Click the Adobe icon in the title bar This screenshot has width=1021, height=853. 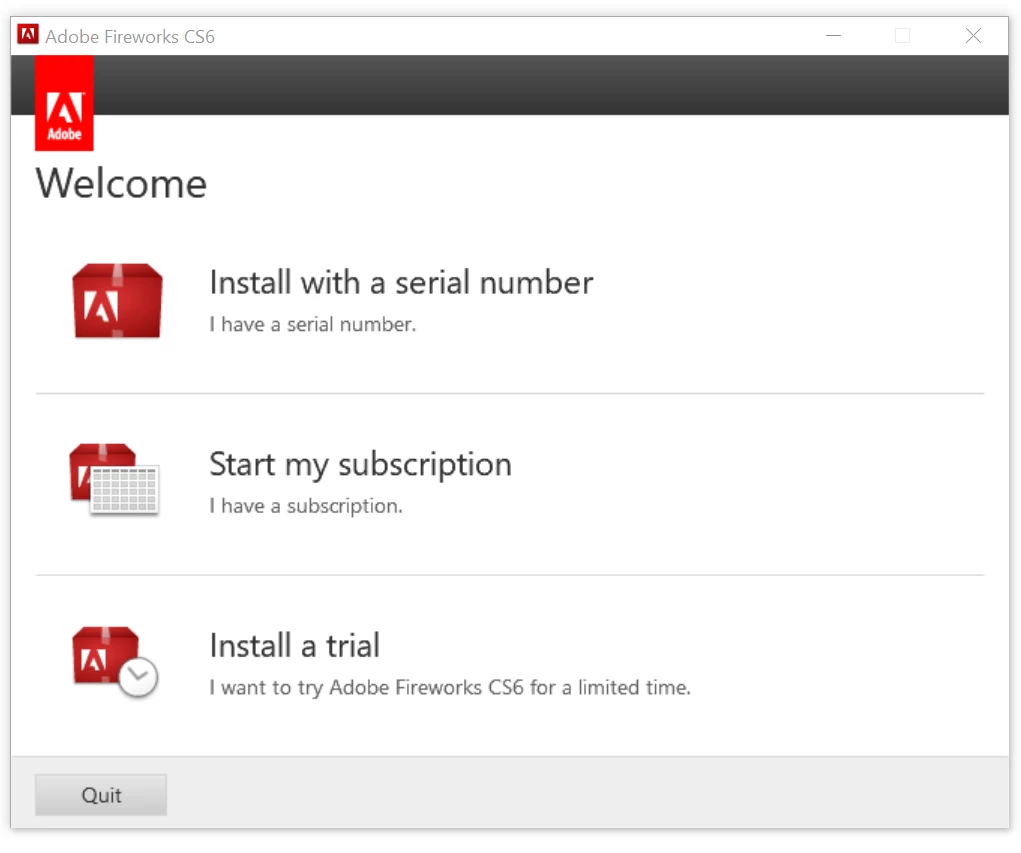coord(28,35)
